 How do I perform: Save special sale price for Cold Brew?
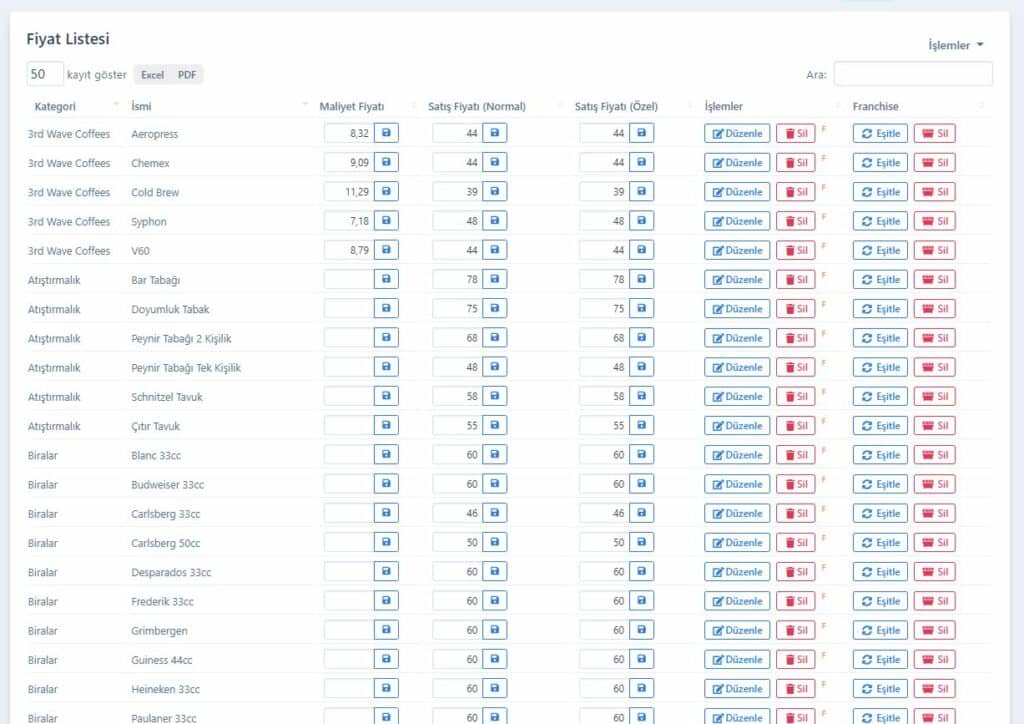pos(641,192)
